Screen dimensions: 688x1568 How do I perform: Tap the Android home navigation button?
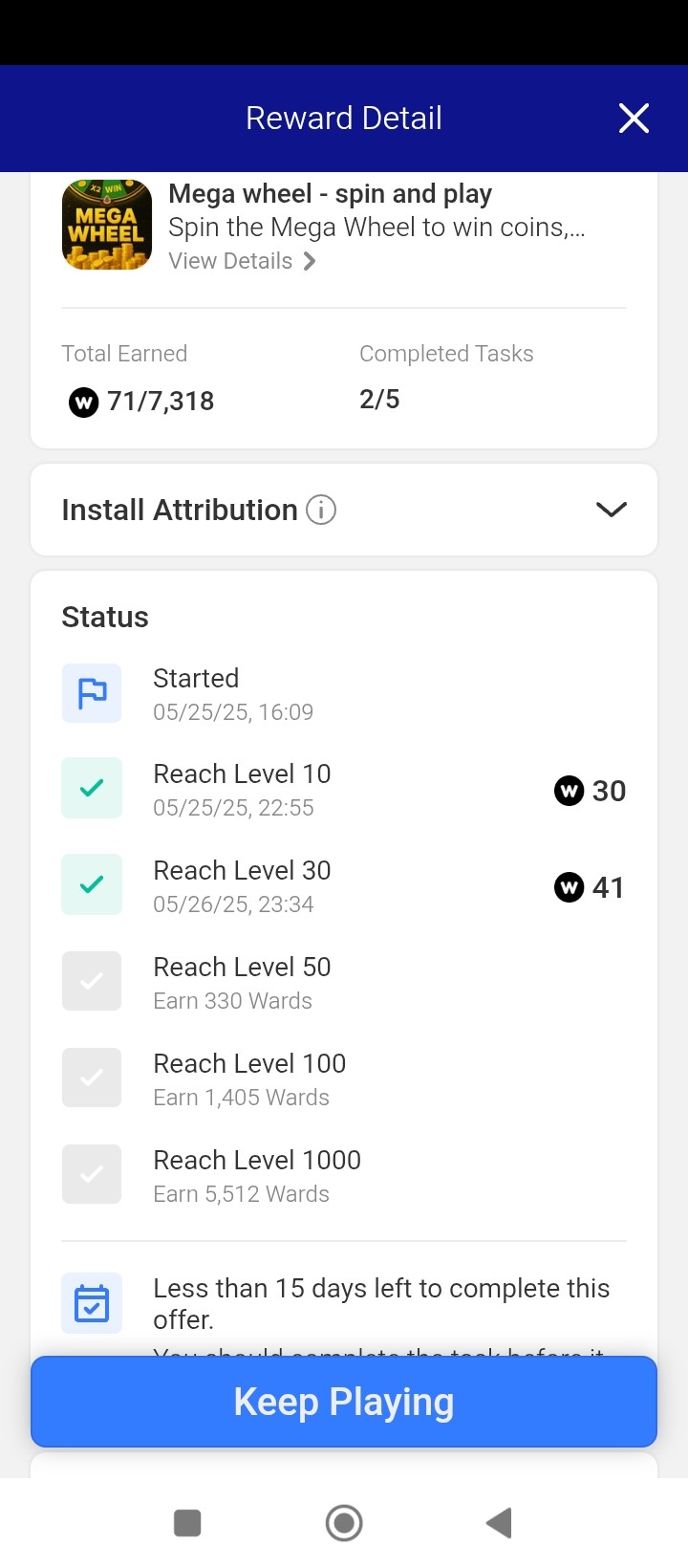tap(344, 1523)
